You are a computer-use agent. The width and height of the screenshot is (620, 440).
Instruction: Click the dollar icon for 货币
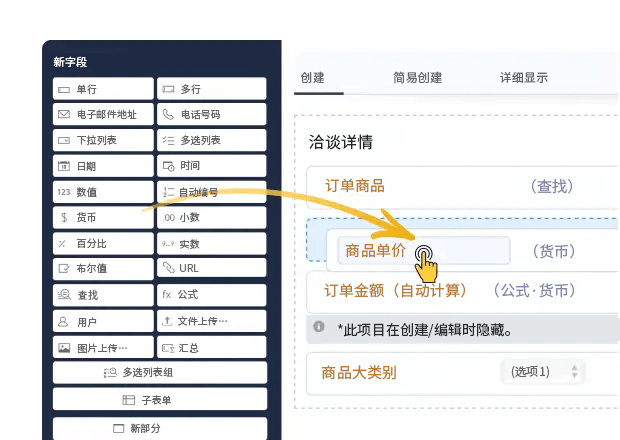[x=64, y=217]
